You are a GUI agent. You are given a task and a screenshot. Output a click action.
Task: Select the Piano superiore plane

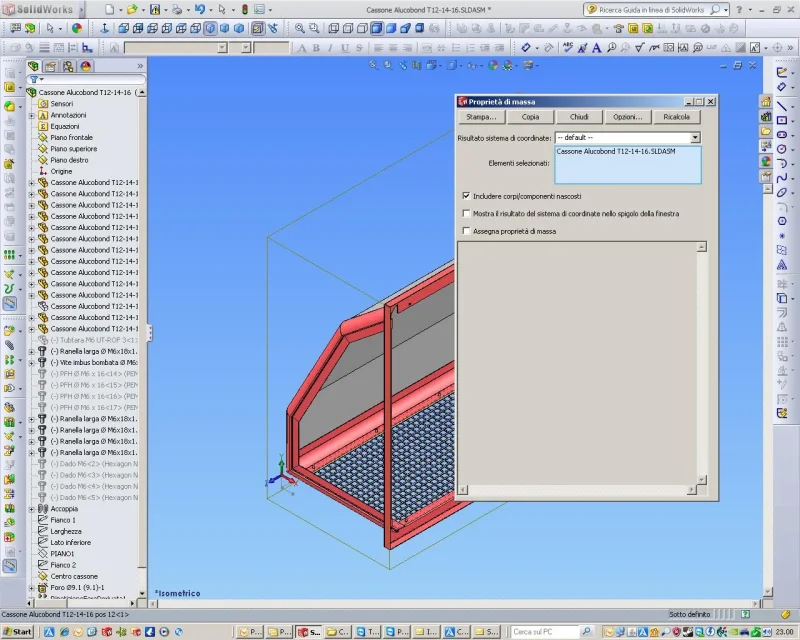point(73,149)
